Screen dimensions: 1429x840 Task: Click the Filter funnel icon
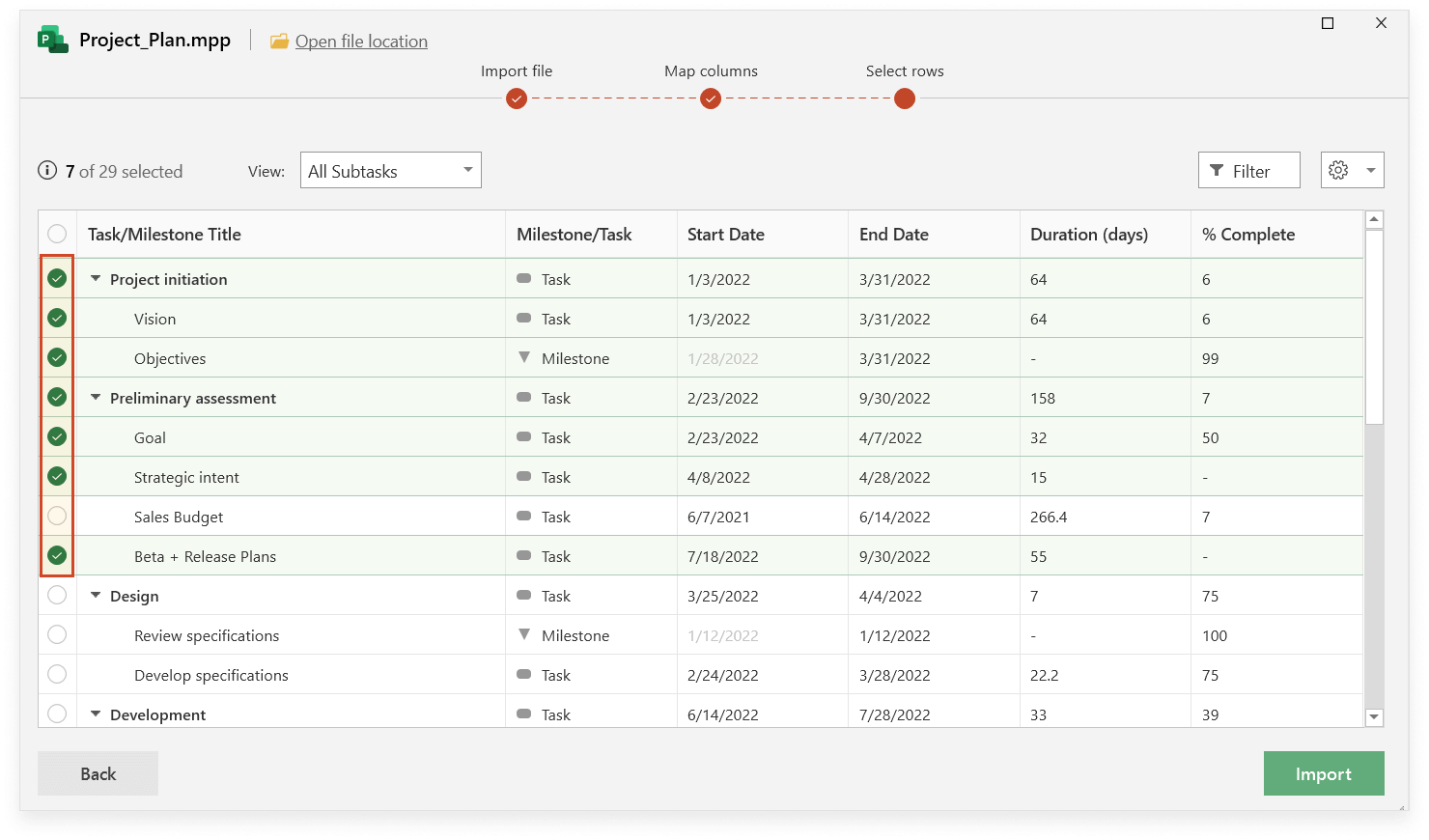(x=1217, y=170)
